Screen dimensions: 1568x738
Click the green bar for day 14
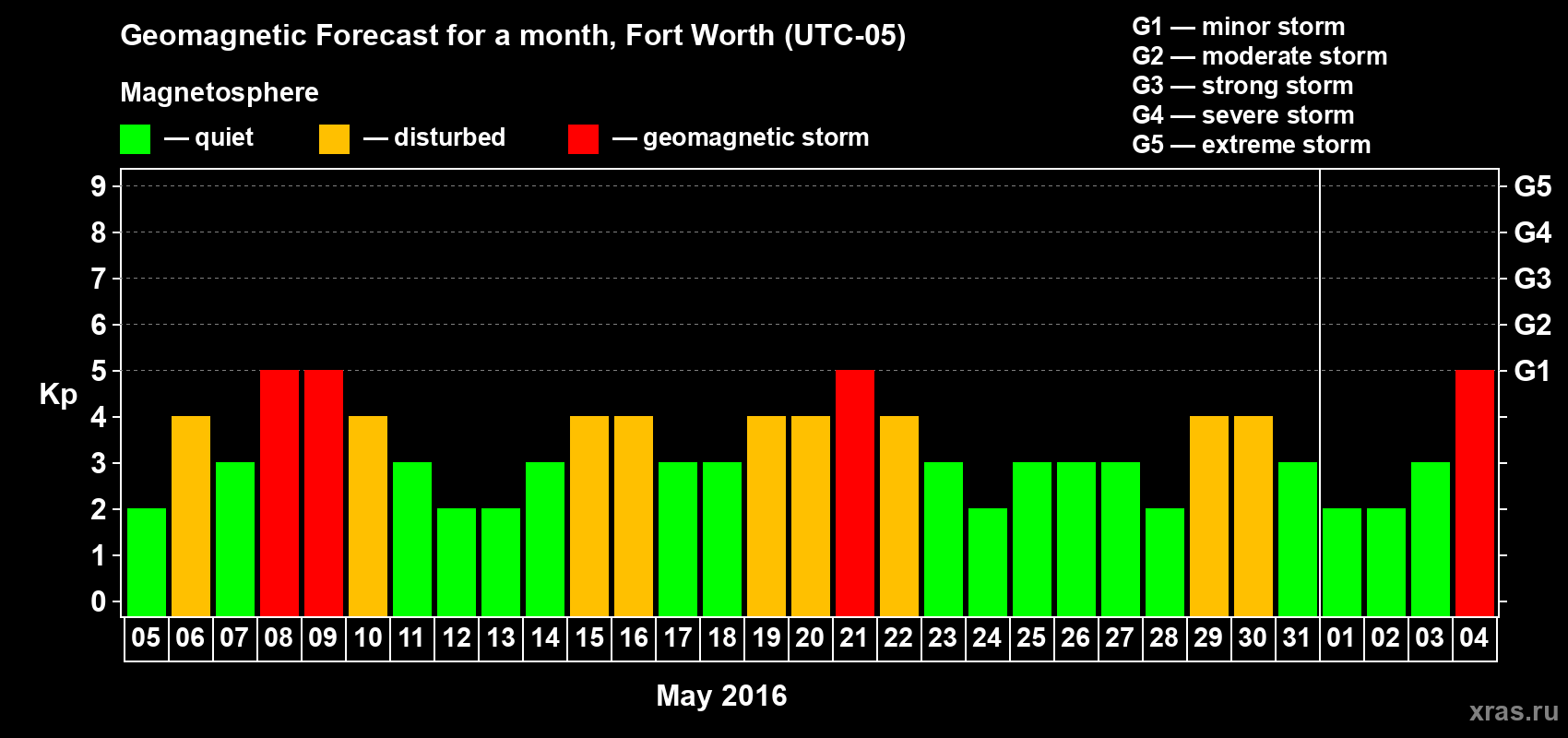[x=545, y=539]
